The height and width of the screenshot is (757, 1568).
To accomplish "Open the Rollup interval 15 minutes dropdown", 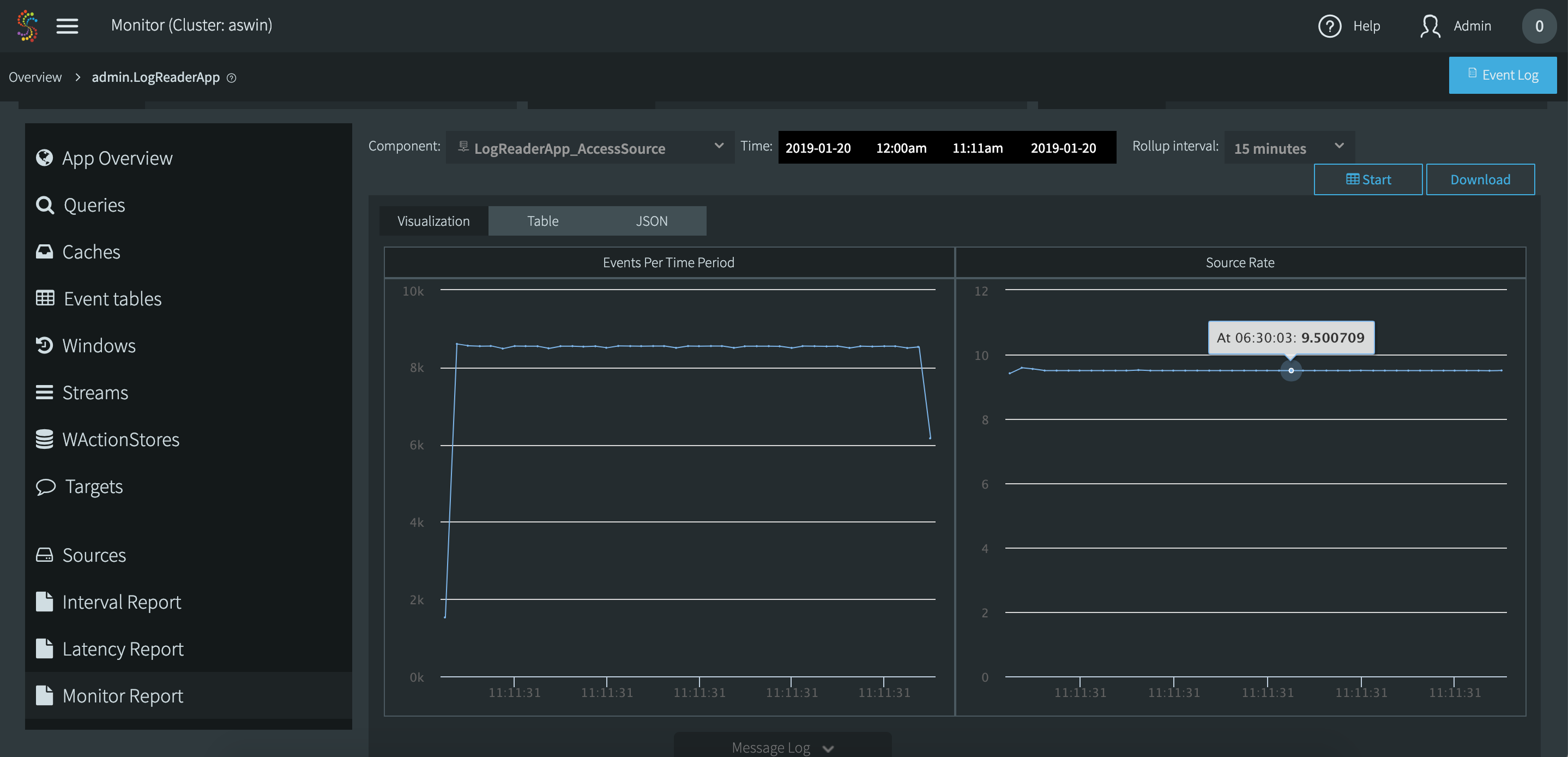I will [1289, 147].
